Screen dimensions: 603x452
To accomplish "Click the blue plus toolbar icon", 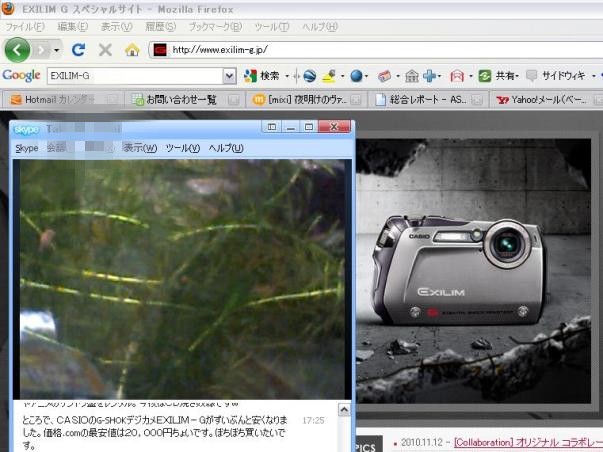I will [x=429, y=76].
